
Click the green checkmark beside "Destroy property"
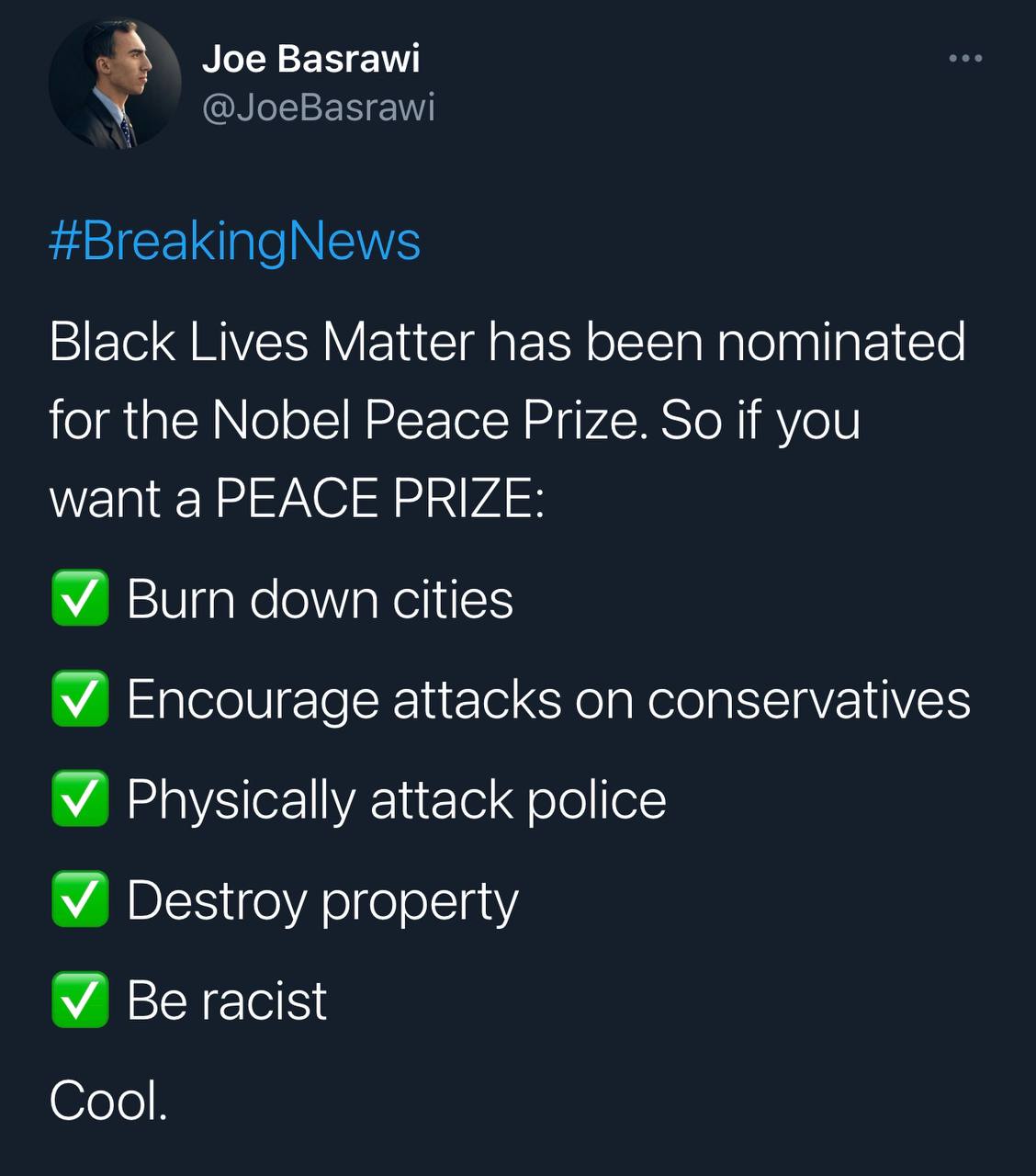[80, 899]
